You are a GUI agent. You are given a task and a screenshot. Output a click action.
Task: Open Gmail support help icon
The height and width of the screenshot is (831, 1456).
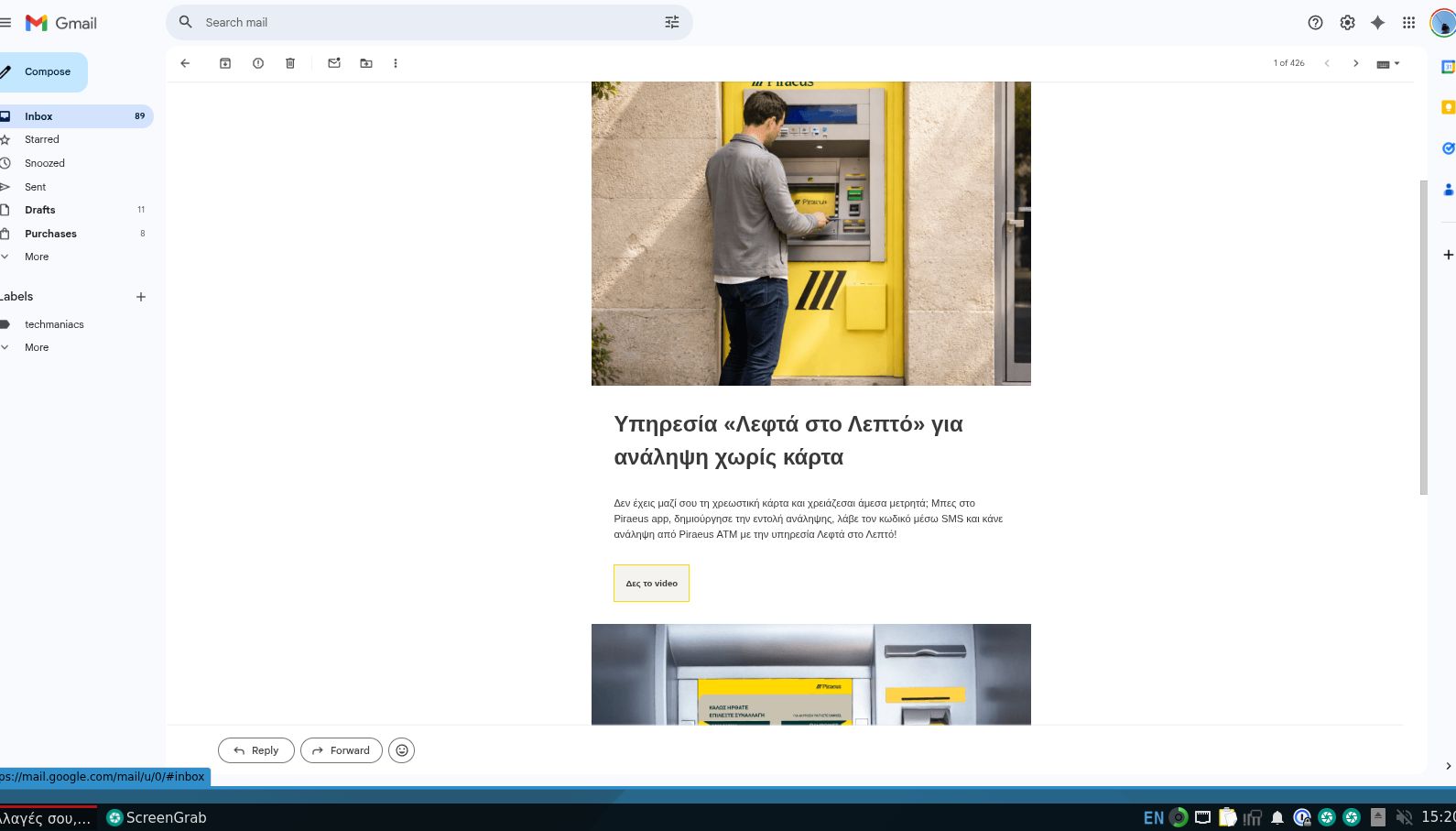click(x=1315, y=23)
